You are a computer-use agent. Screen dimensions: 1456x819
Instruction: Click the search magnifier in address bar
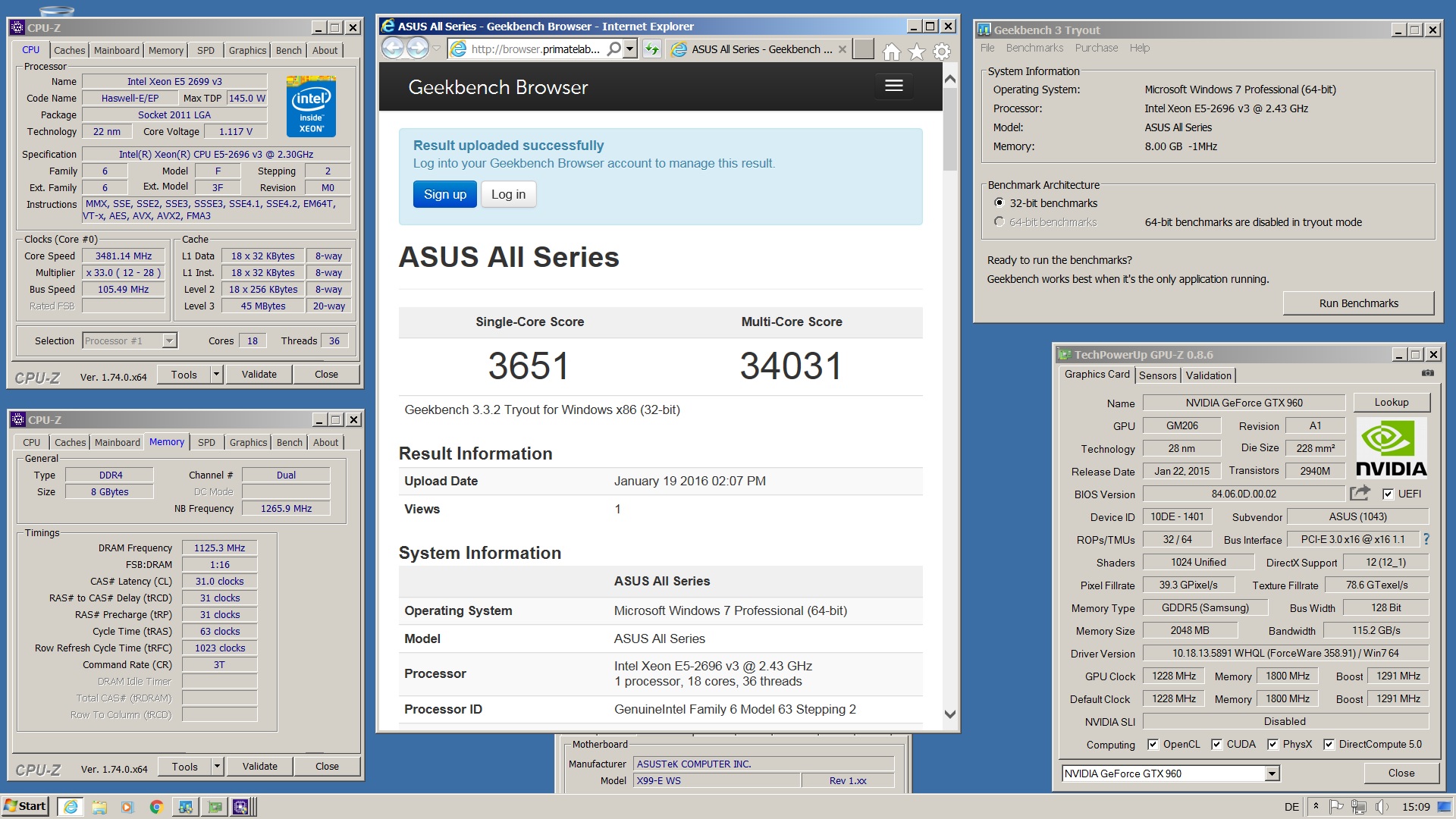pos(613,49)
